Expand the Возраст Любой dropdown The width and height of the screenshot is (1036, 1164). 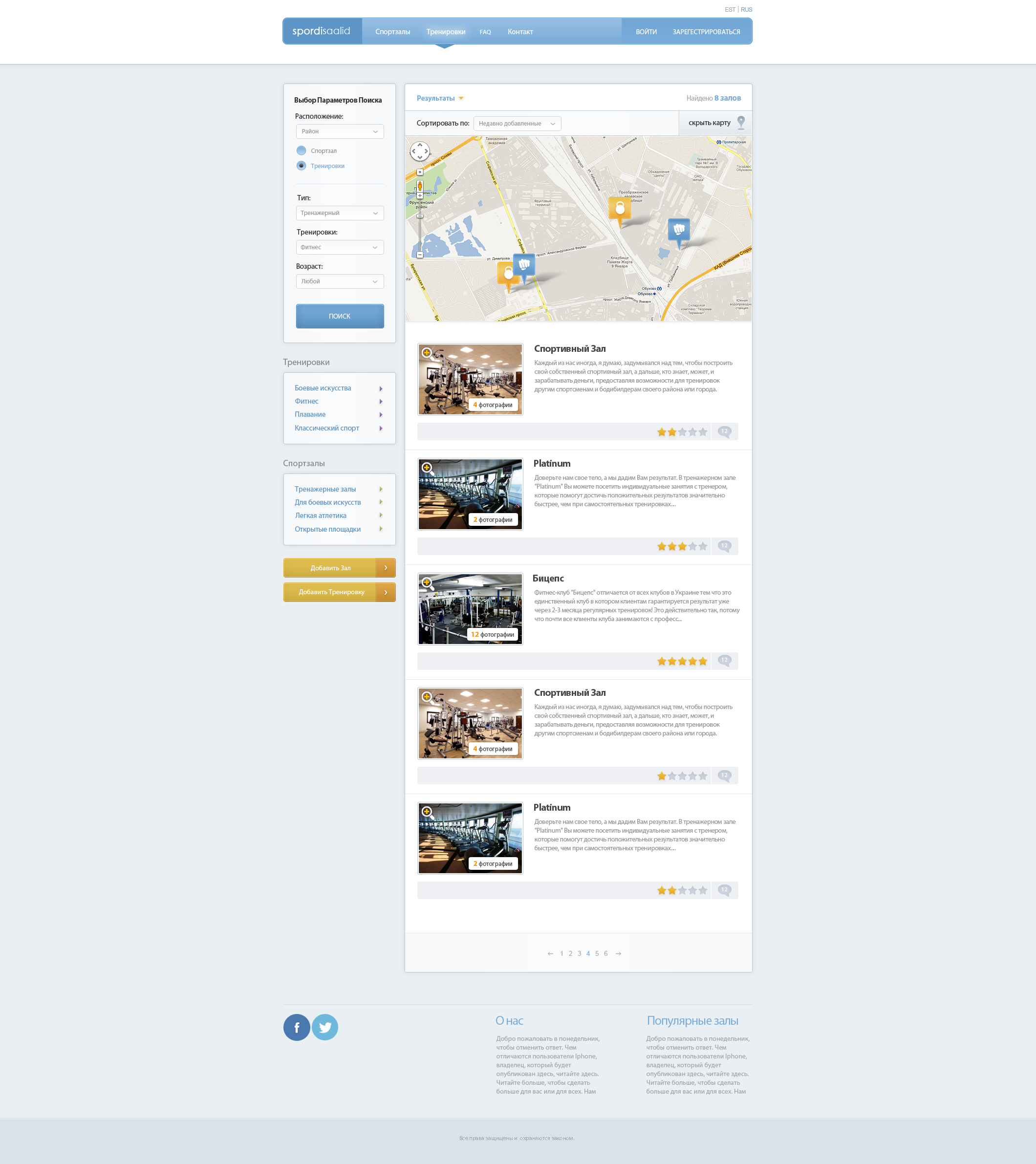tap(340, 281)
